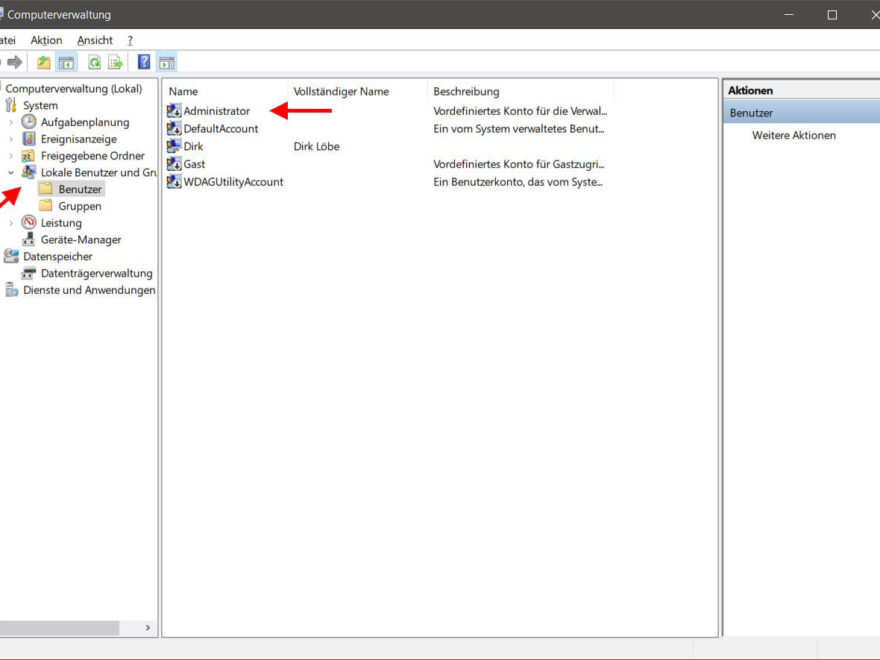Expand the Ereignisanzeige tree node
Image resolution: width=880 pixels, height=660 pixels.
[x=11, y=139]
